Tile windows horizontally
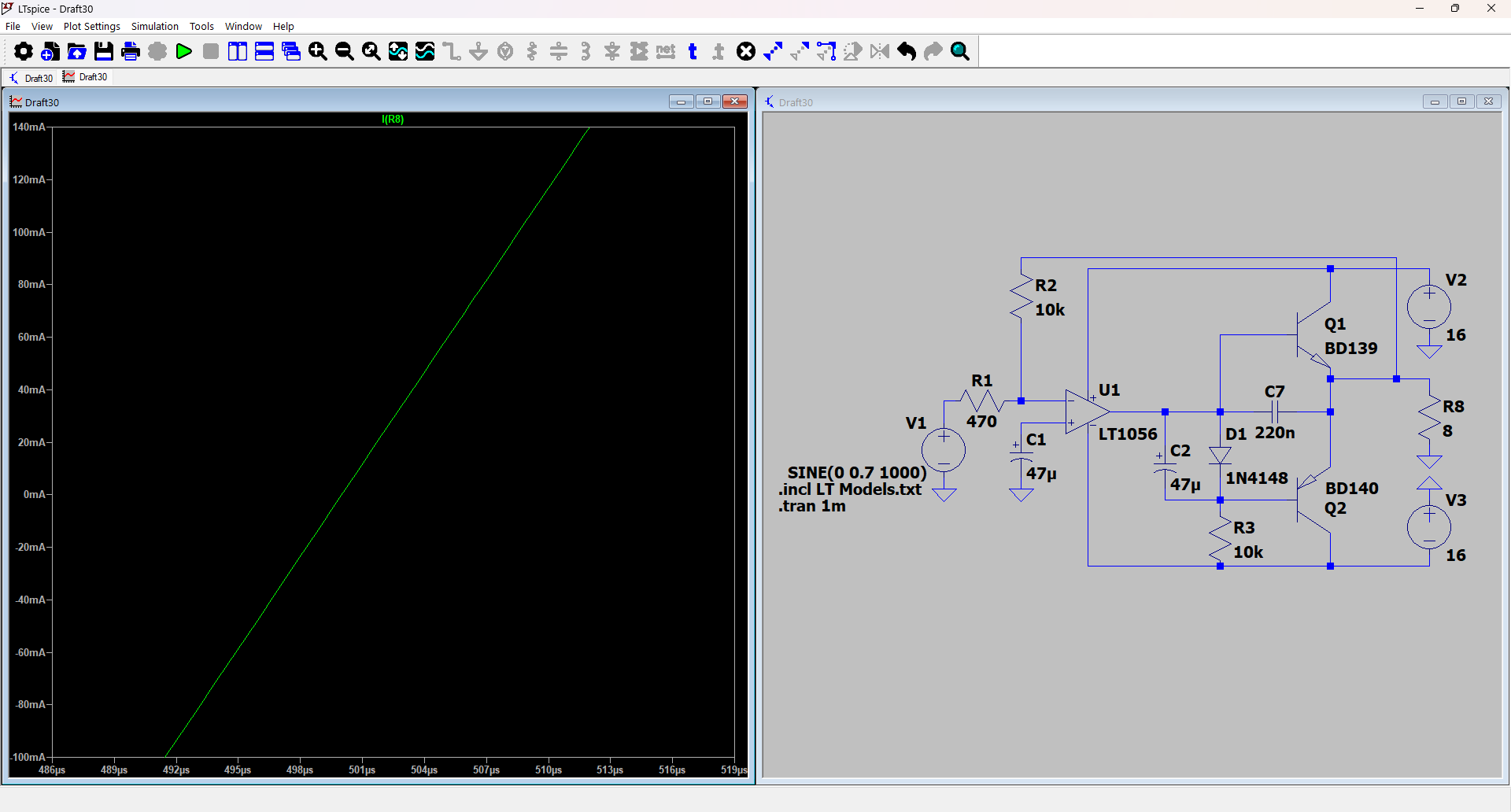 click(264, 52)
